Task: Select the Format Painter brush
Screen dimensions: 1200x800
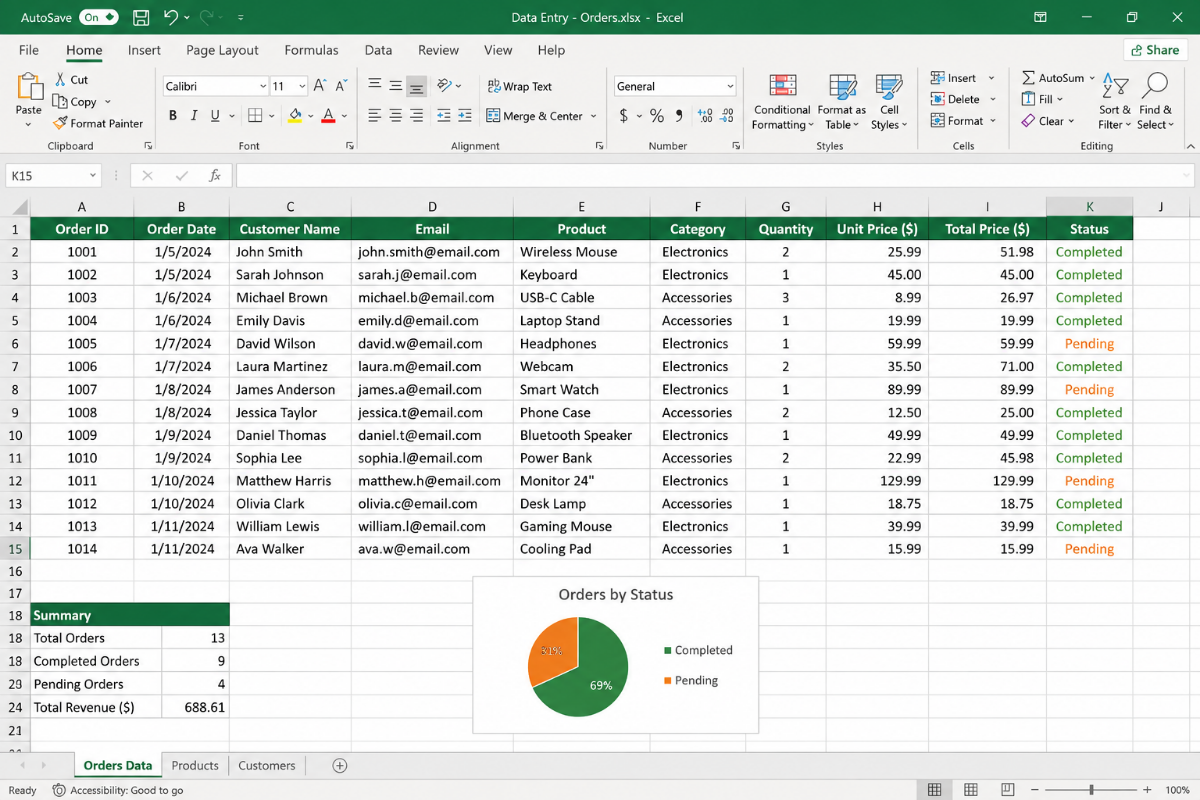Action: click(61, 123)
